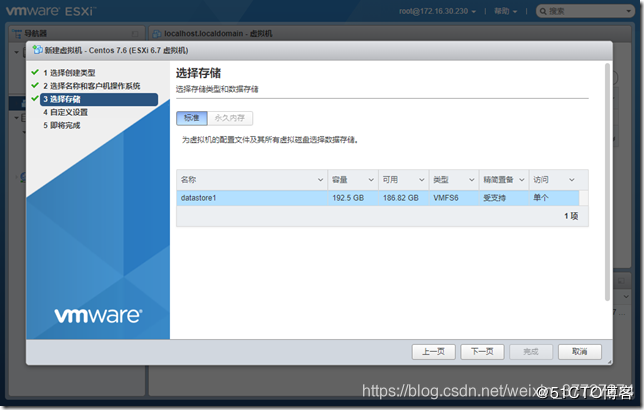This screenshot has width=644, height=410.
Task: Click the 下一页 (Next) button
Action: (482, 352)
